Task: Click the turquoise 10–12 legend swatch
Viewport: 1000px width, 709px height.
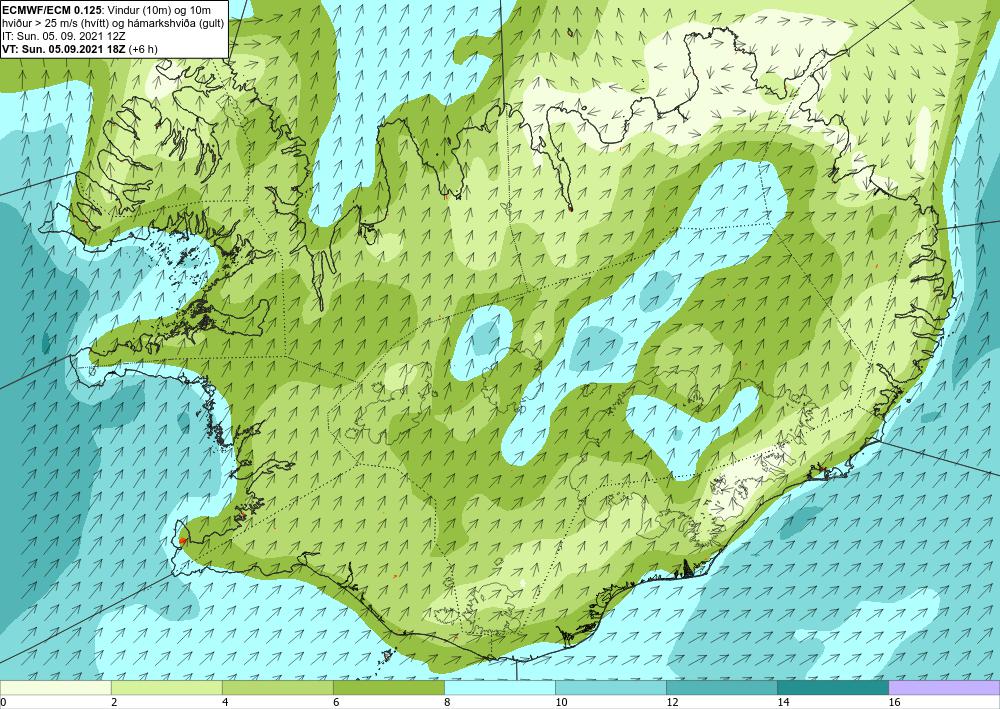Action: (610, 688)
